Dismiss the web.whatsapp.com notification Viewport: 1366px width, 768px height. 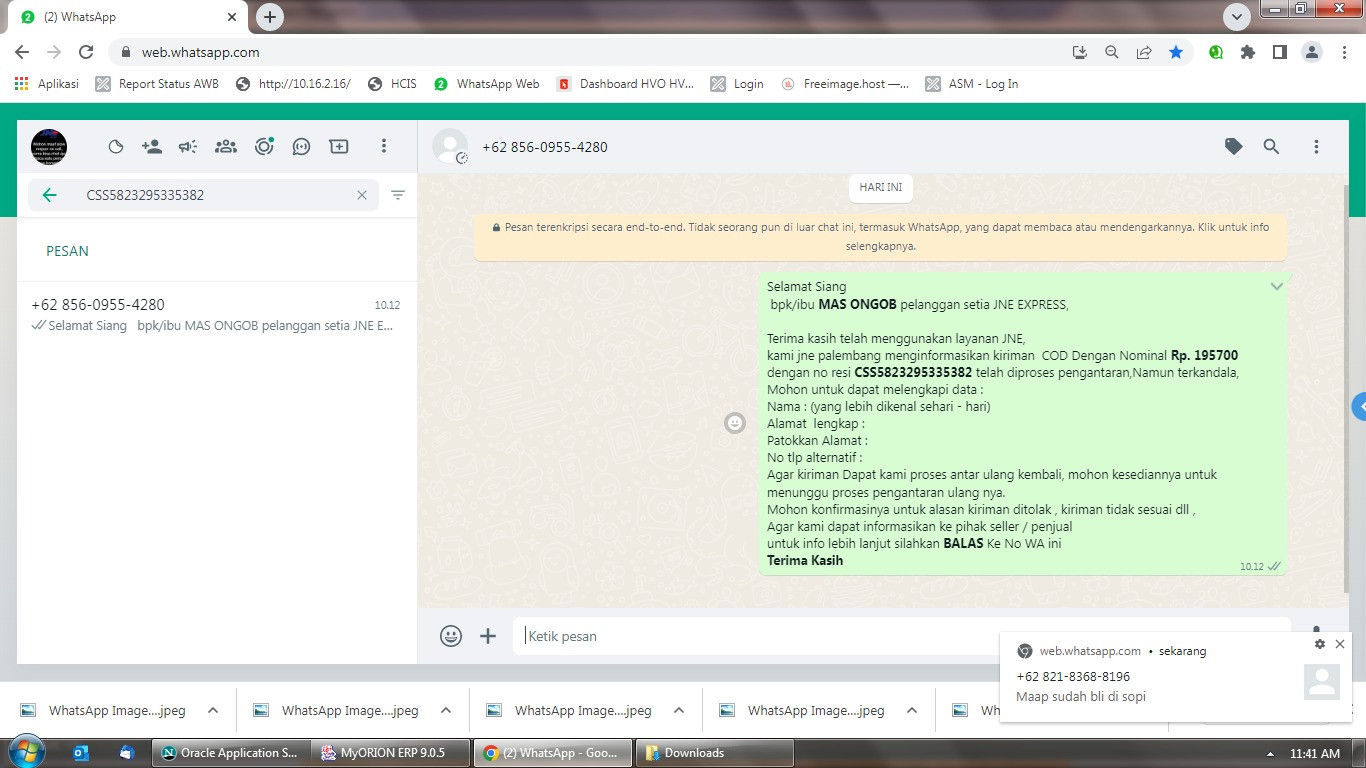pos(1340,644)
